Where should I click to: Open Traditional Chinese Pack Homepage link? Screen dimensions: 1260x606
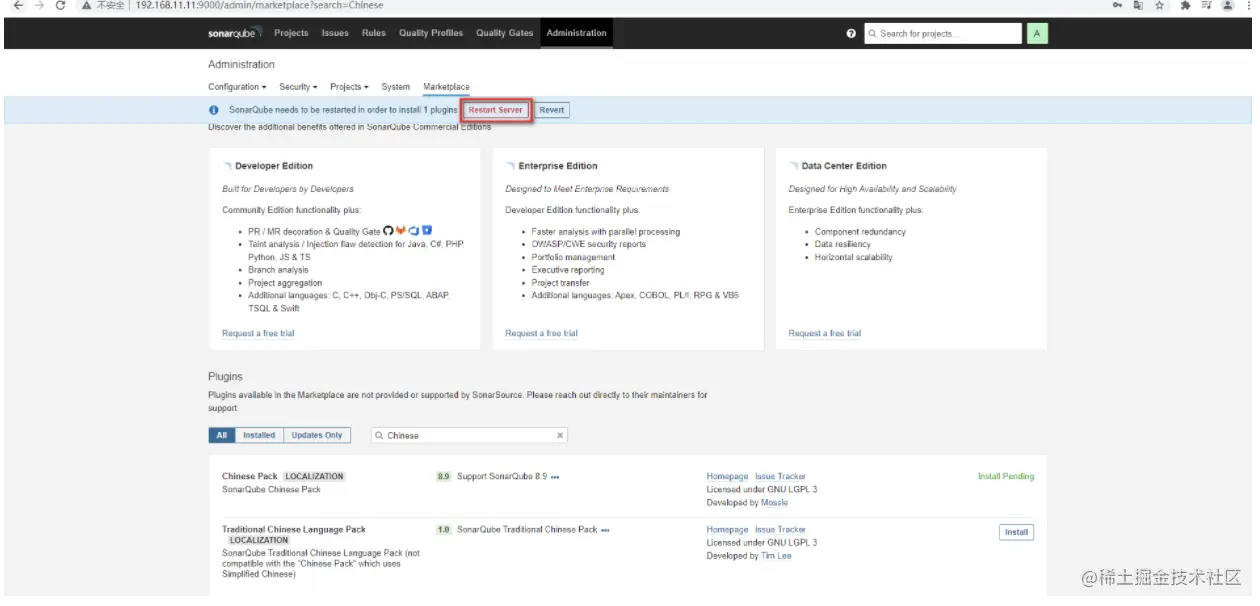tap(727, 530)
